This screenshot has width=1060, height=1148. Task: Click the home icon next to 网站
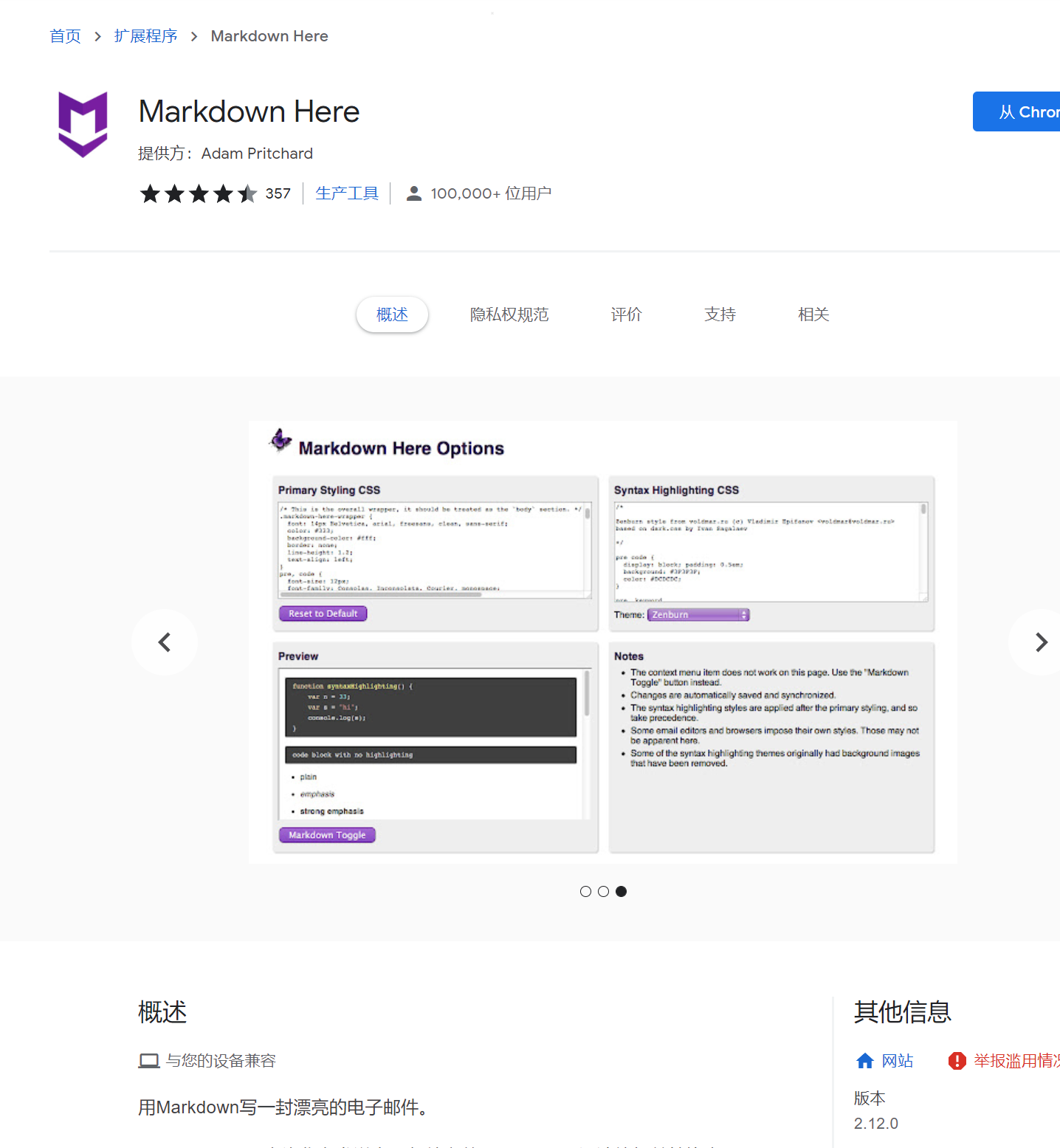point(865,1061)
